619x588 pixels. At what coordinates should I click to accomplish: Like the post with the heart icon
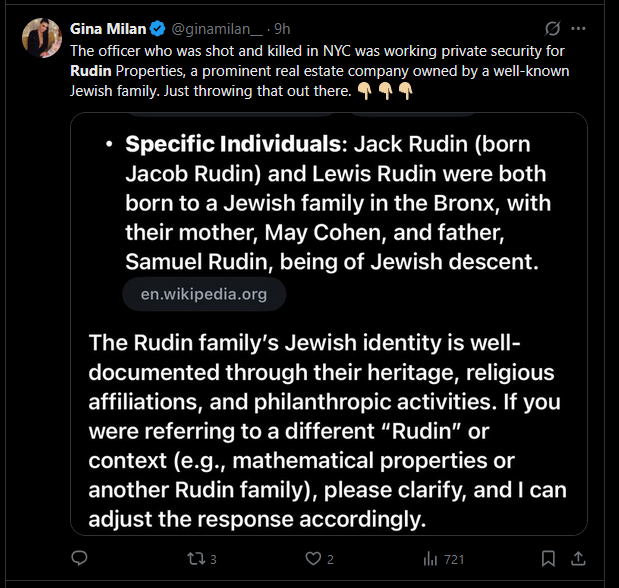tap(313, 558)
